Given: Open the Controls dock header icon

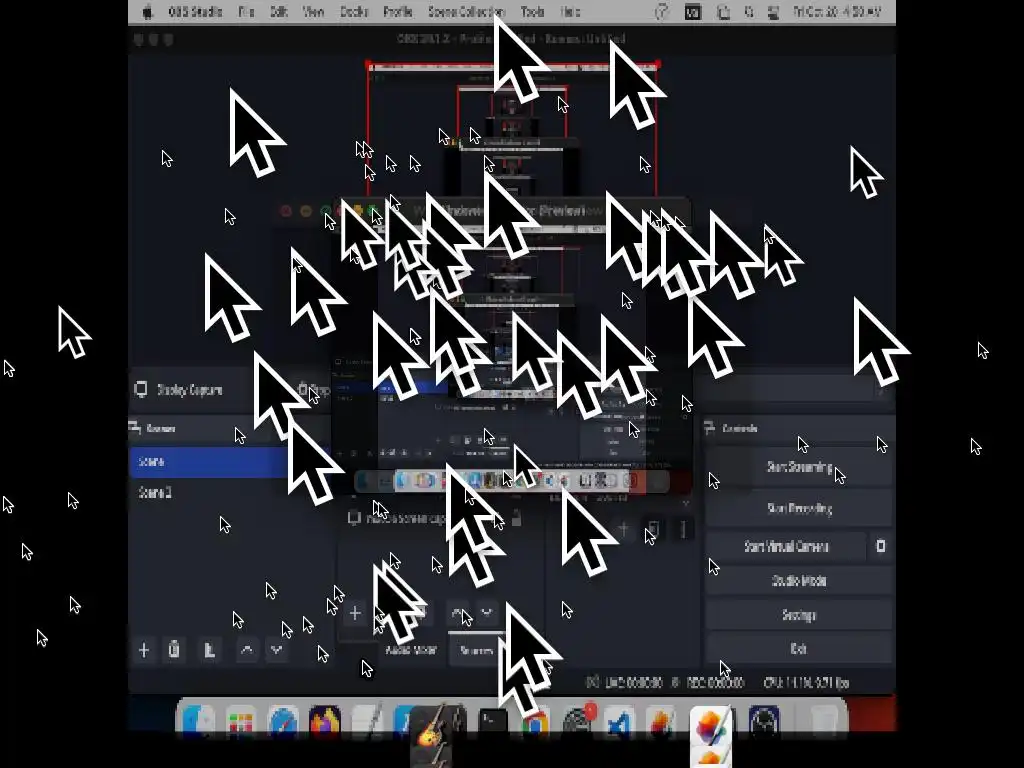Looking at the screenshot, I should point(710,428).
